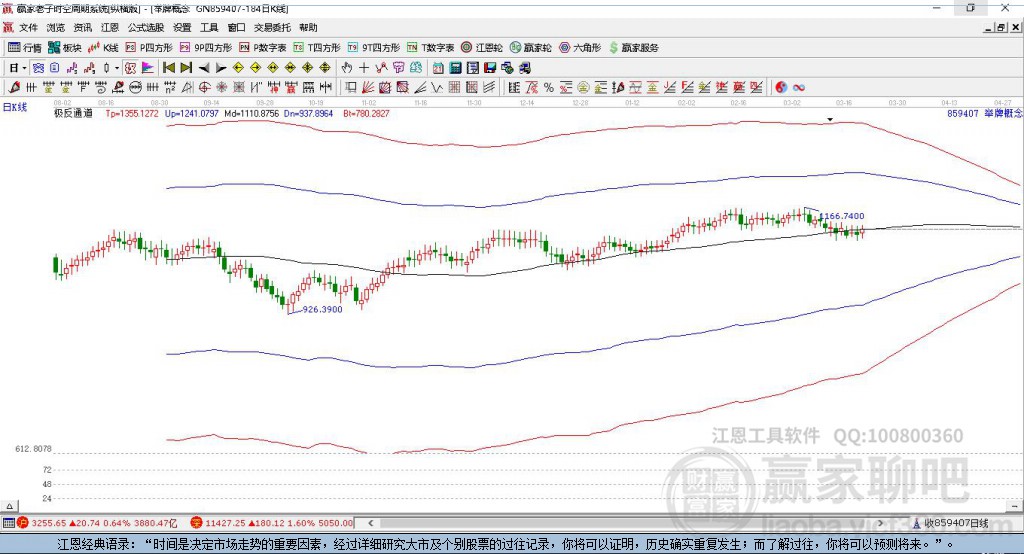Open the 9T四方形 tool
Screen dimensions: 1024x554
[x=374, y=48]
